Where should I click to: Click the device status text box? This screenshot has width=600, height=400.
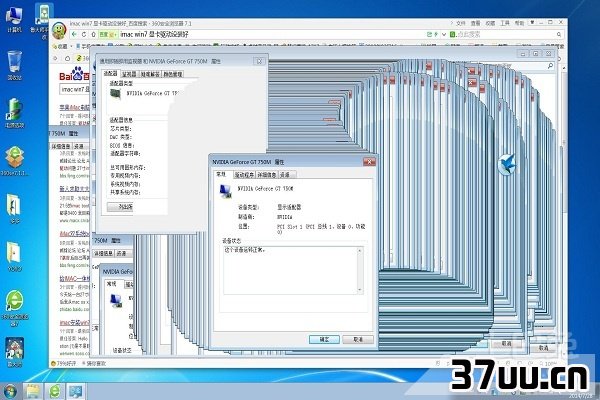pos(293,271)
